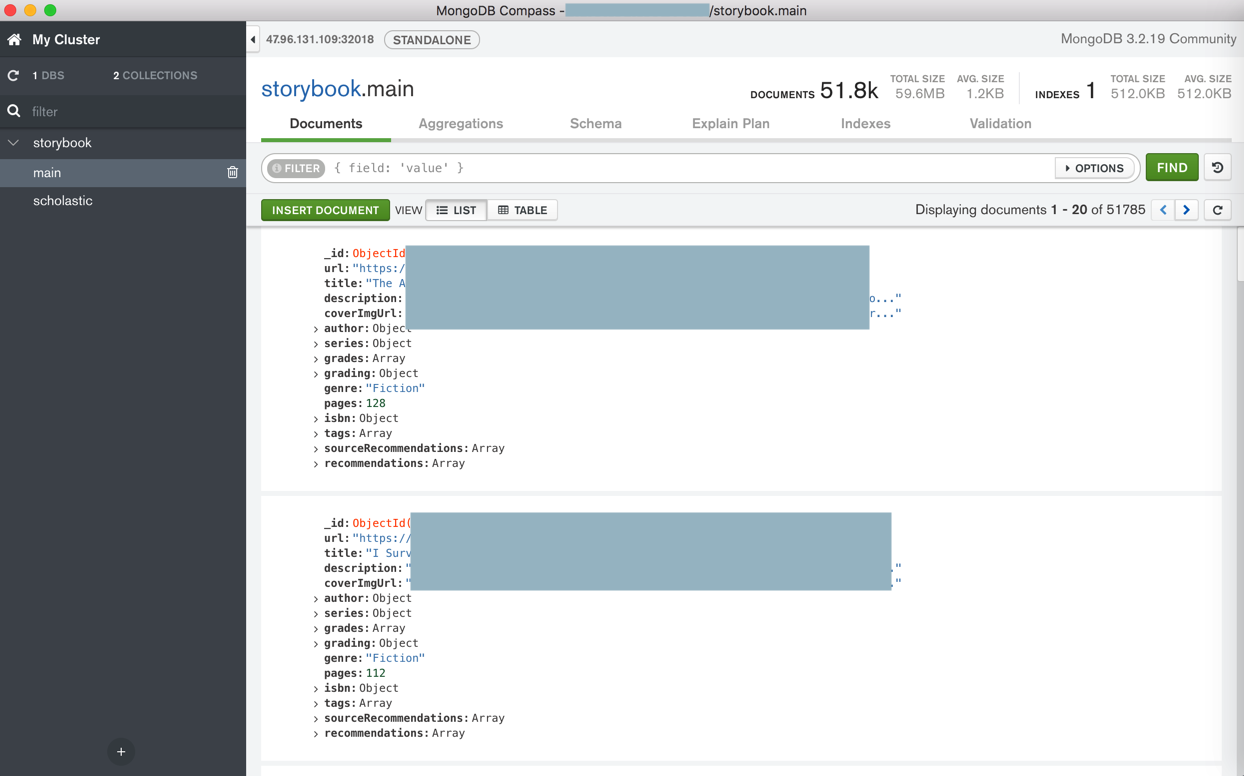The width and height of the screenshot is (1244, 776).
Task: Select the main collection in sidebar
Action: pos(123,173)
